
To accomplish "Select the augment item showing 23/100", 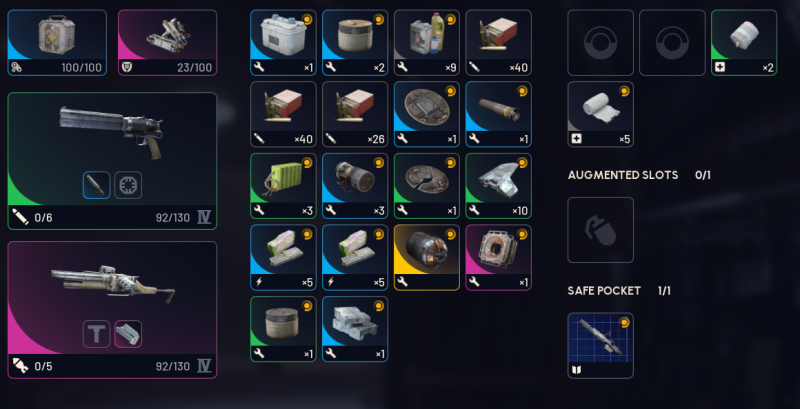I will click(167, 43).
